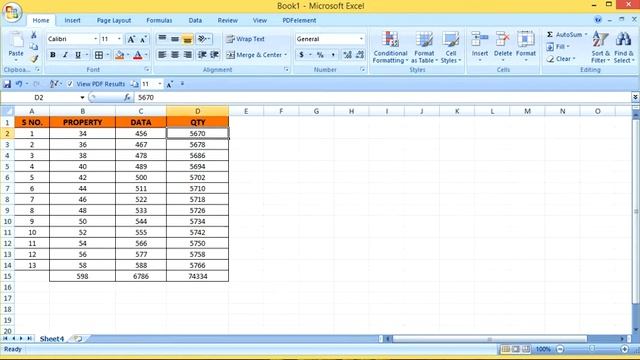
Task: Align text right
Action: pos(187,55)
